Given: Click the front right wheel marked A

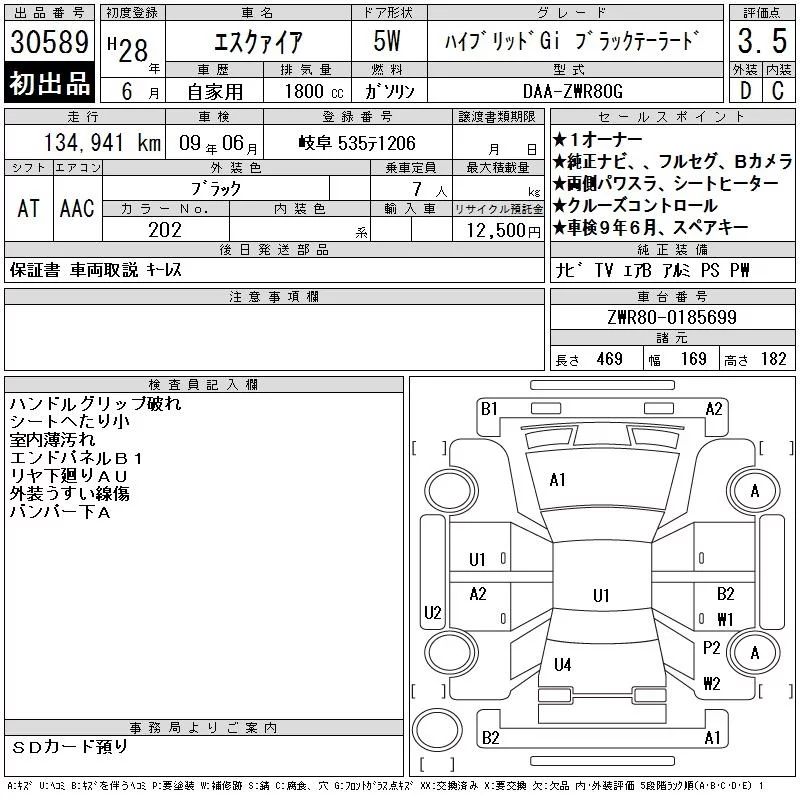Looking at the screenshot, I should pos(754,491).
